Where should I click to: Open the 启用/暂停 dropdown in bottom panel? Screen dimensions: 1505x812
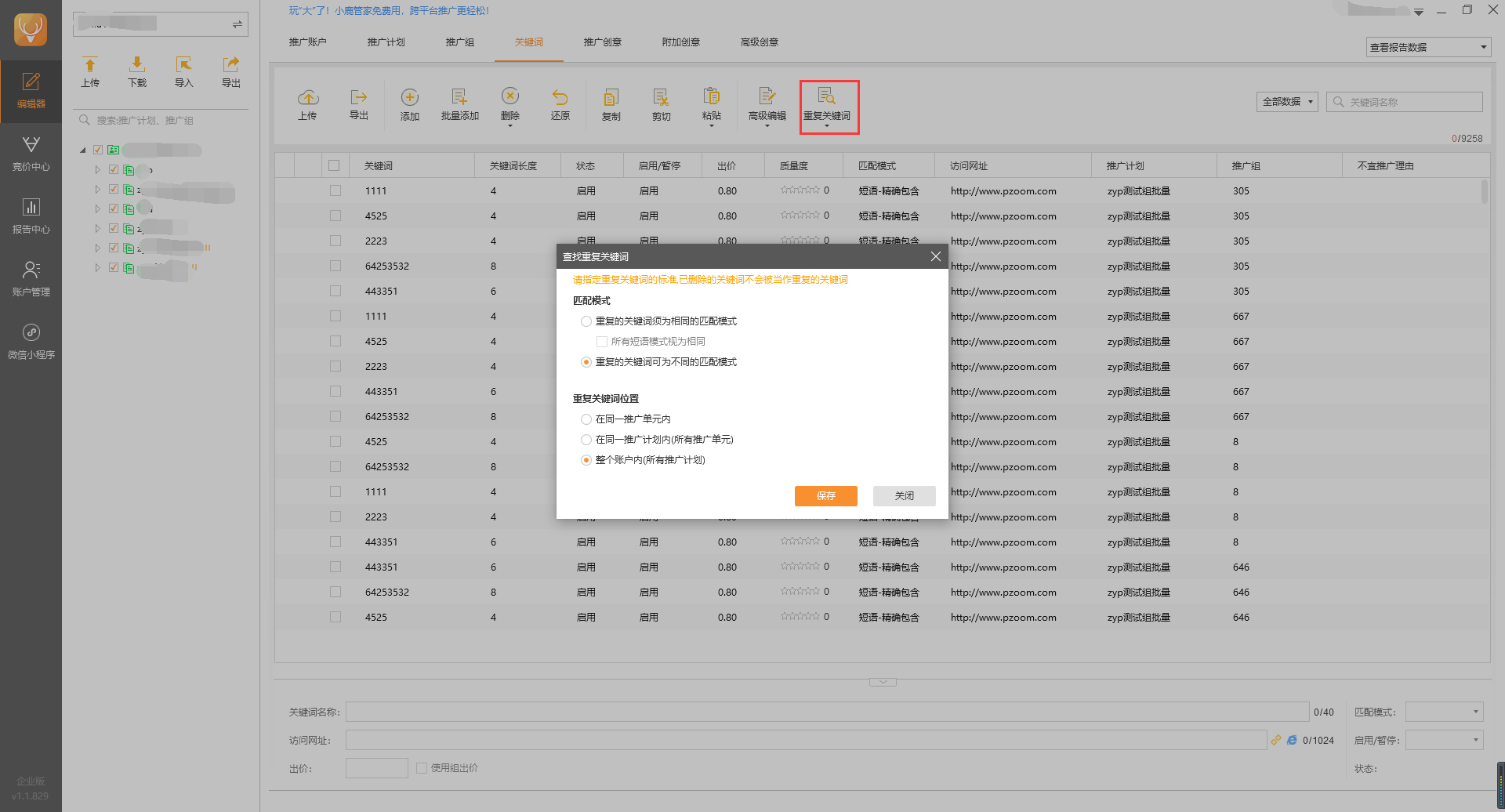click(1444, 740)
